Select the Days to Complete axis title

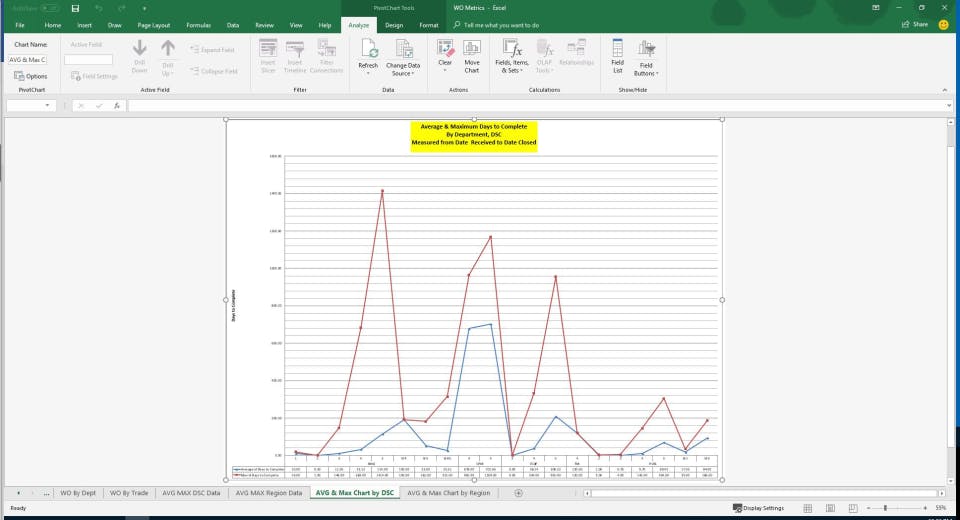click(x=233, y=306)
